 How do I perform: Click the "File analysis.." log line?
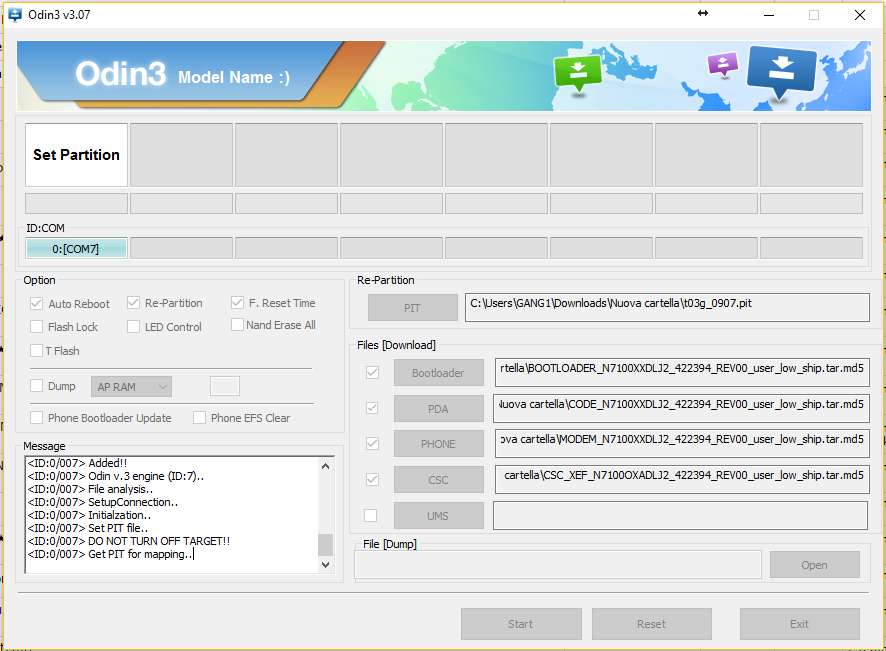click(90, 489)
